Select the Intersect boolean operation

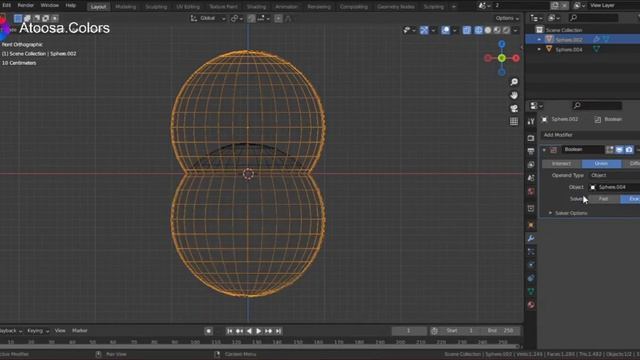click(562, 164)
